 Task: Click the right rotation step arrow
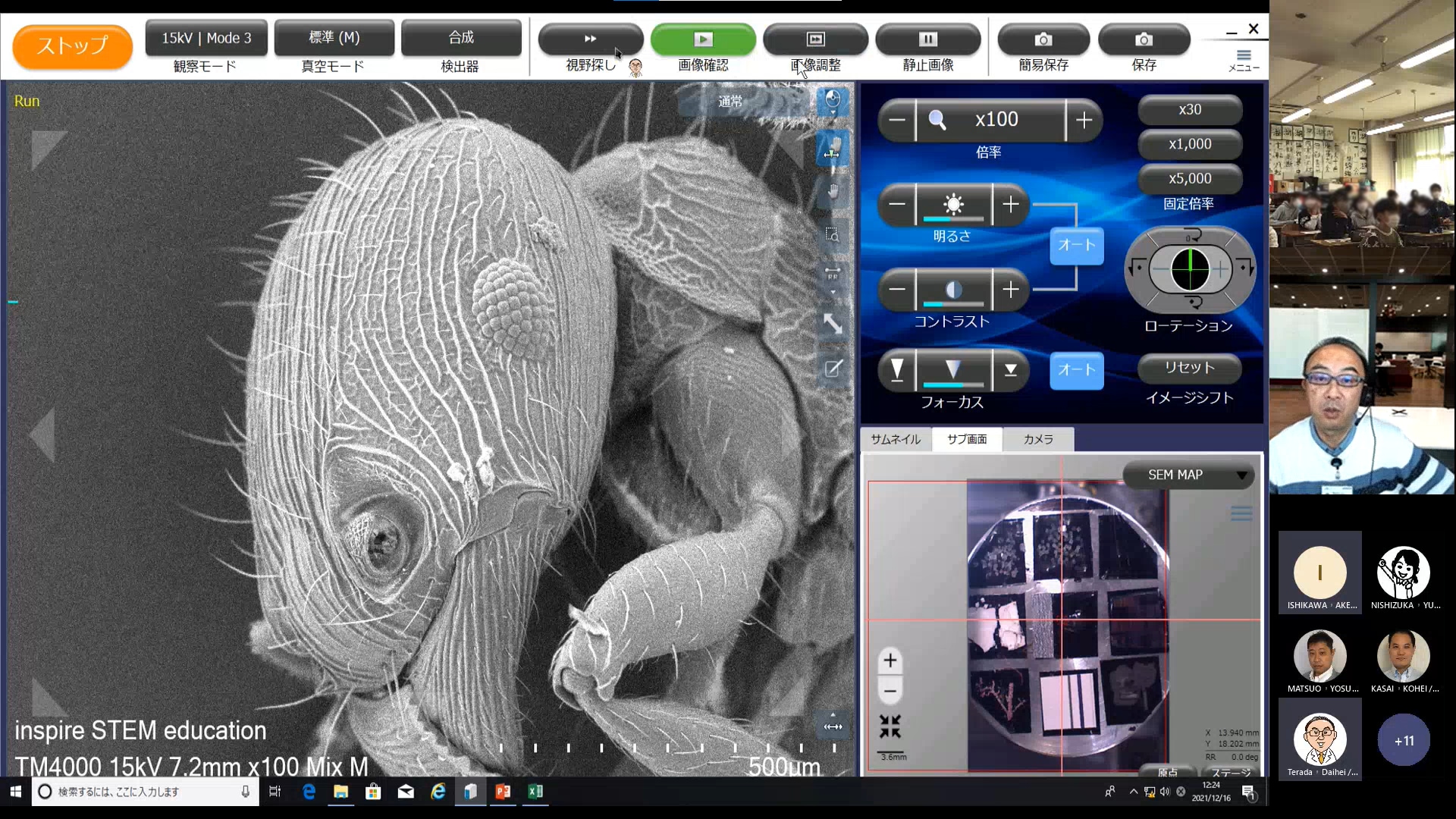(1245, 268)
